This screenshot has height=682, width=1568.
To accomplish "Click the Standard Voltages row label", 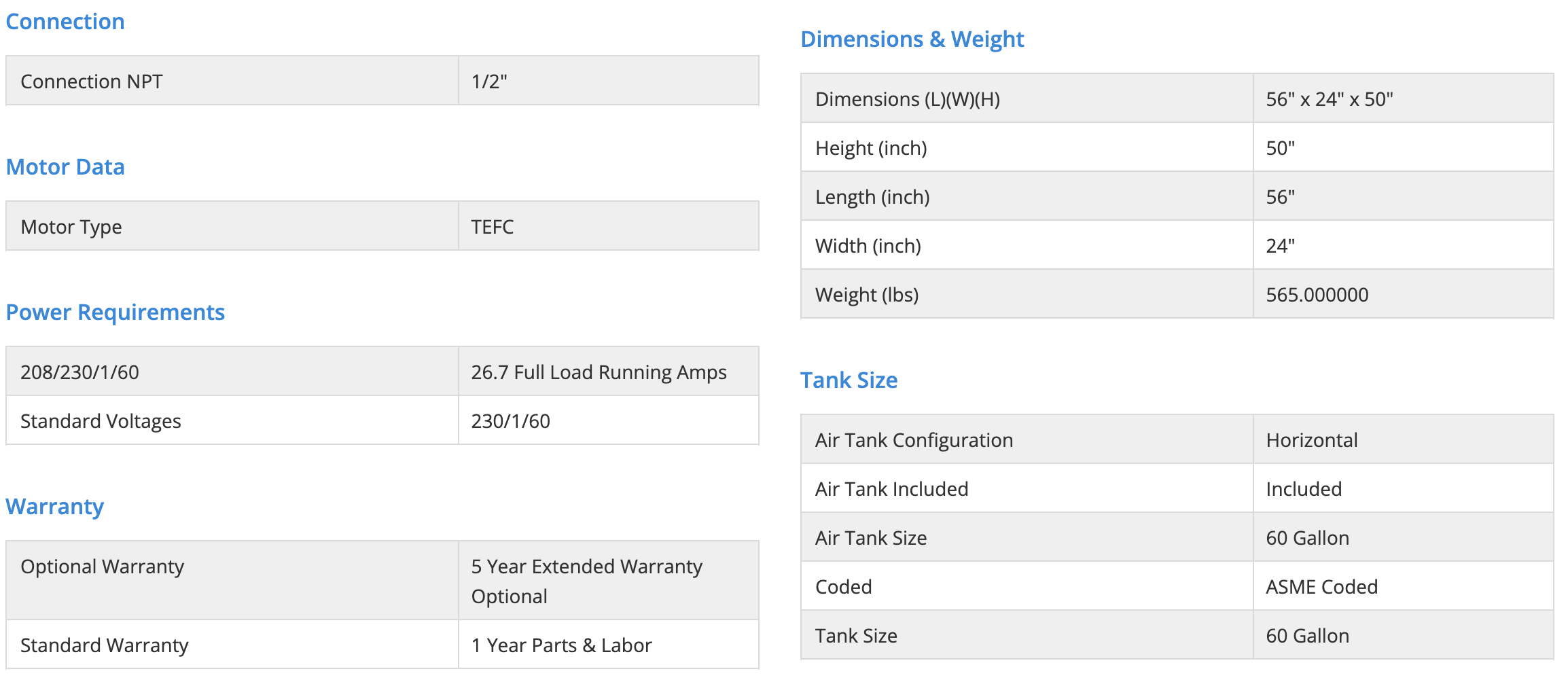I will click(x=101, y=421).
